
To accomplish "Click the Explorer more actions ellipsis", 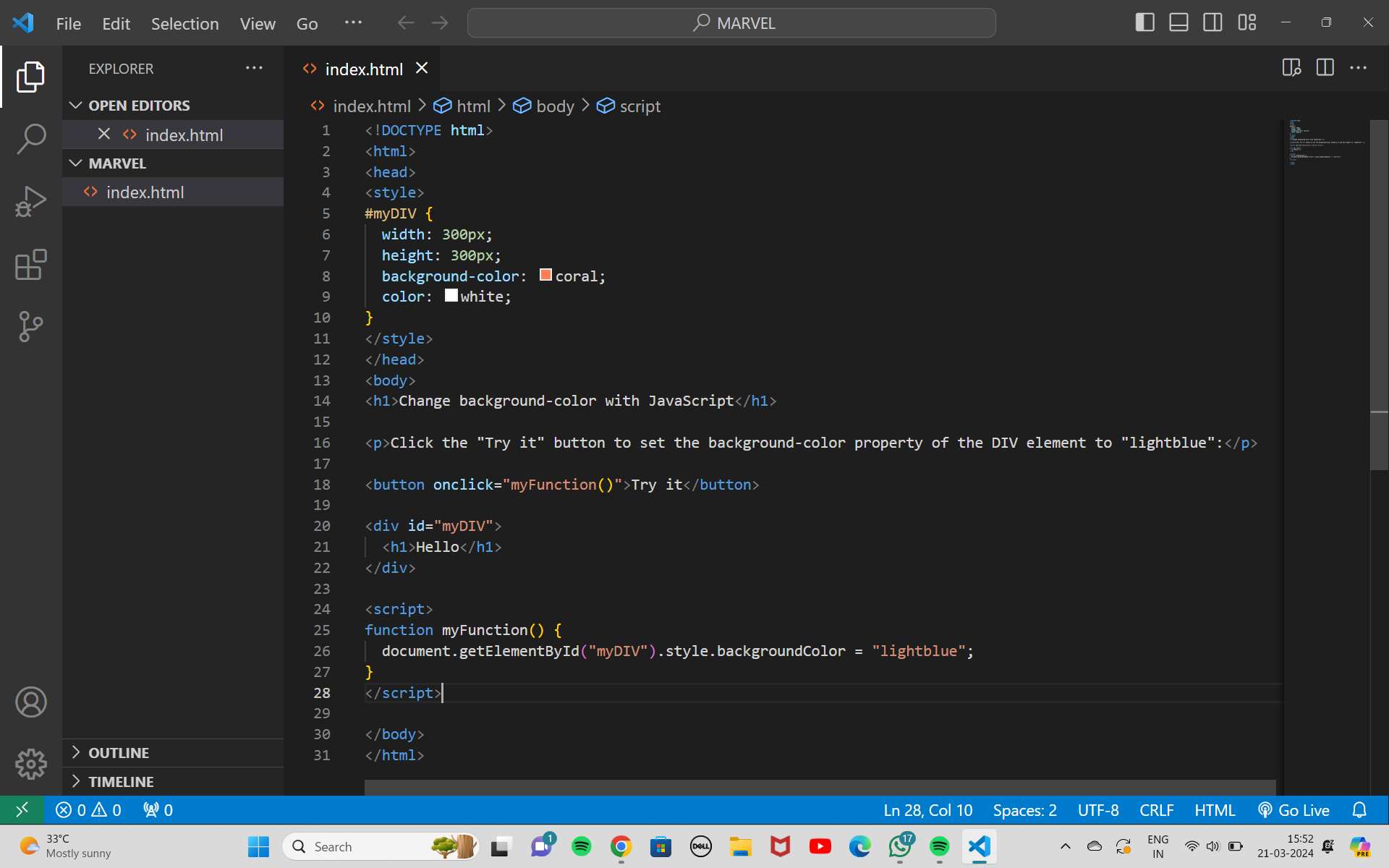I will [x=254, y=68].
